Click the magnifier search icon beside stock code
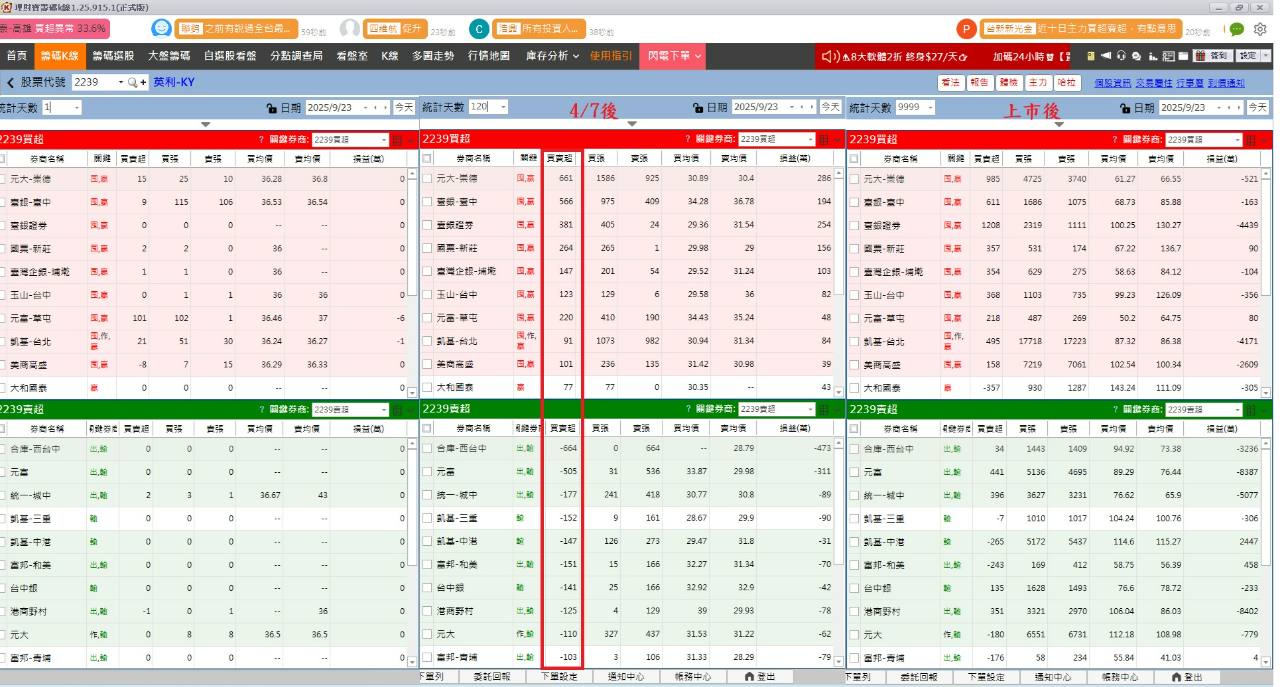The height and width of the screenshot is (687, 1280). click(136, 82)
